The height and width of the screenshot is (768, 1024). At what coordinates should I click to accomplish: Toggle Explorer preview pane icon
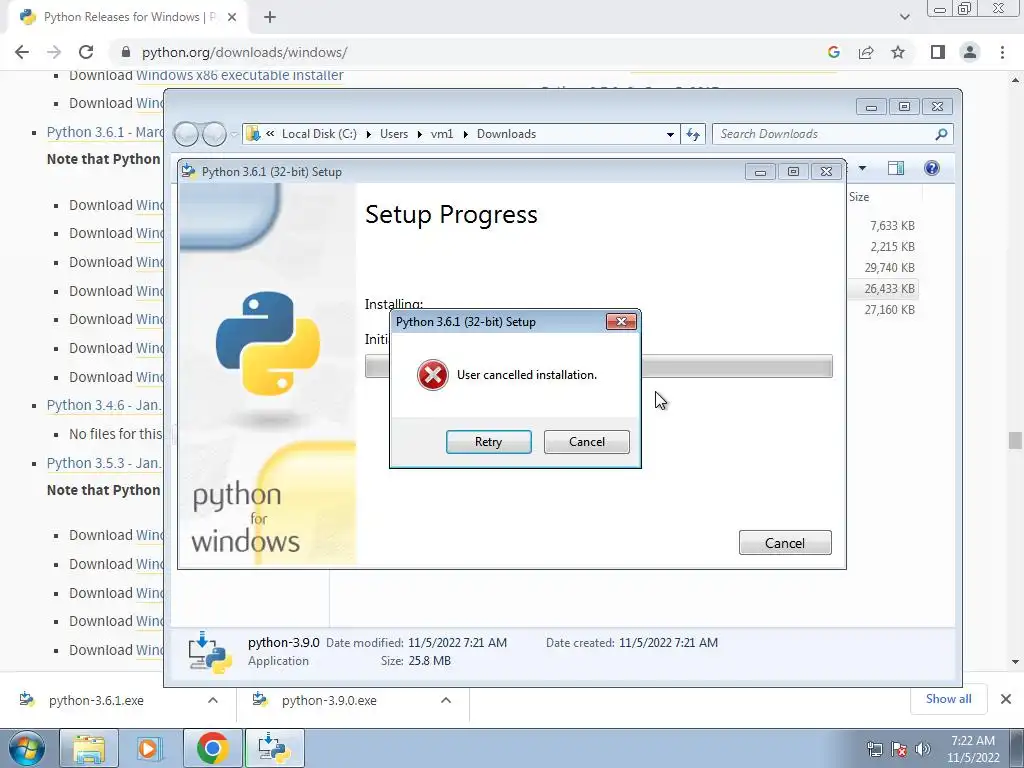[x=895, y=168]
